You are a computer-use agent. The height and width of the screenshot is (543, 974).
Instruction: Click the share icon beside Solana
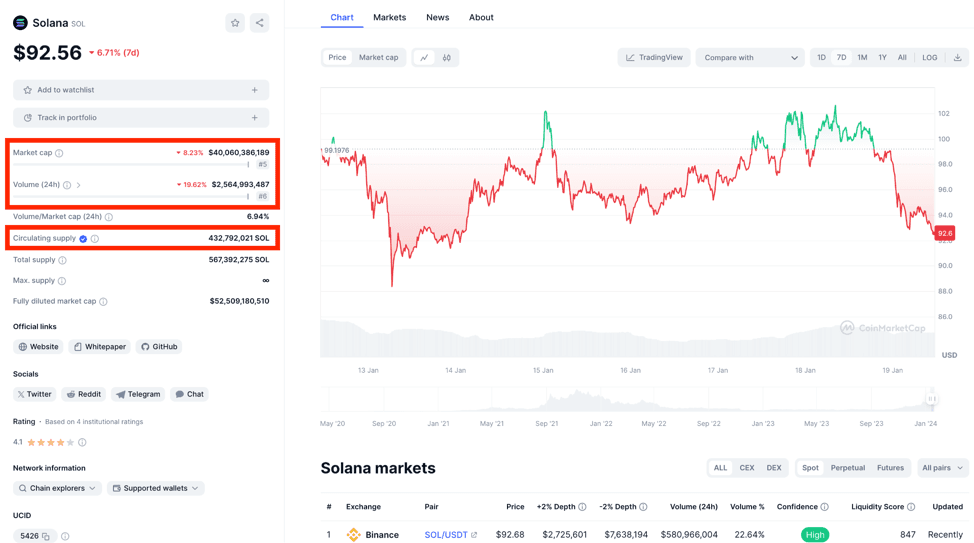click(x=259, y=23)
